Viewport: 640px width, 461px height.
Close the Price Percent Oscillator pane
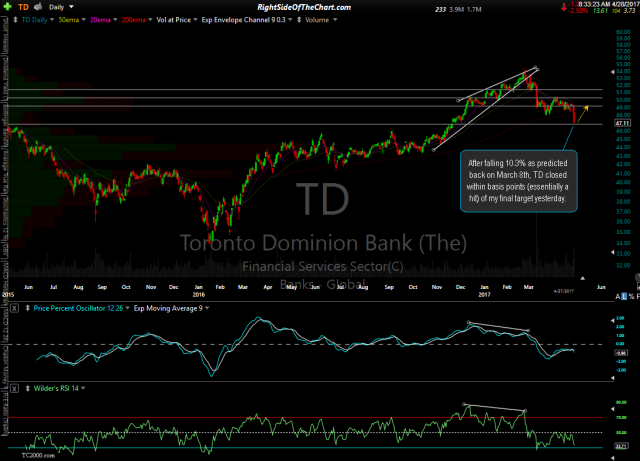(x=14, y=308)
